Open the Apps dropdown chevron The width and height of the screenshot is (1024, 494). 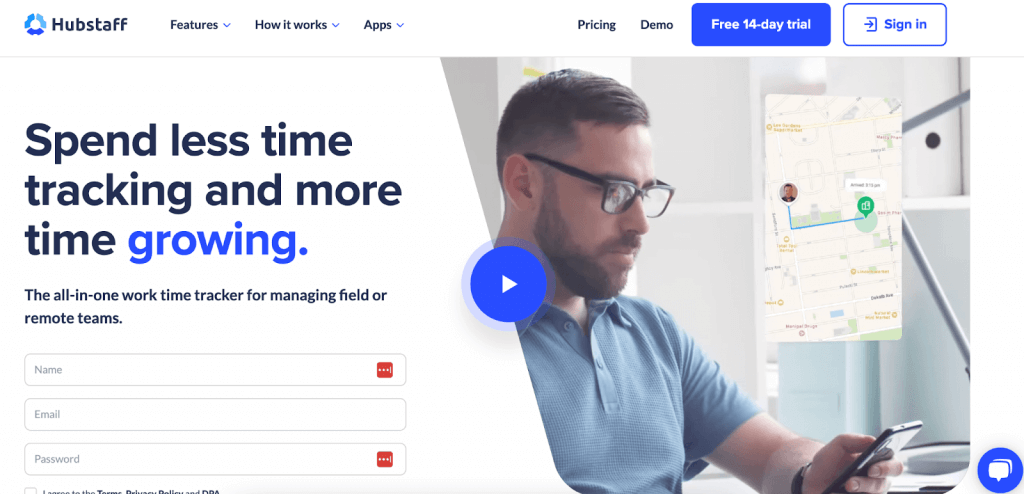point(400,25)
